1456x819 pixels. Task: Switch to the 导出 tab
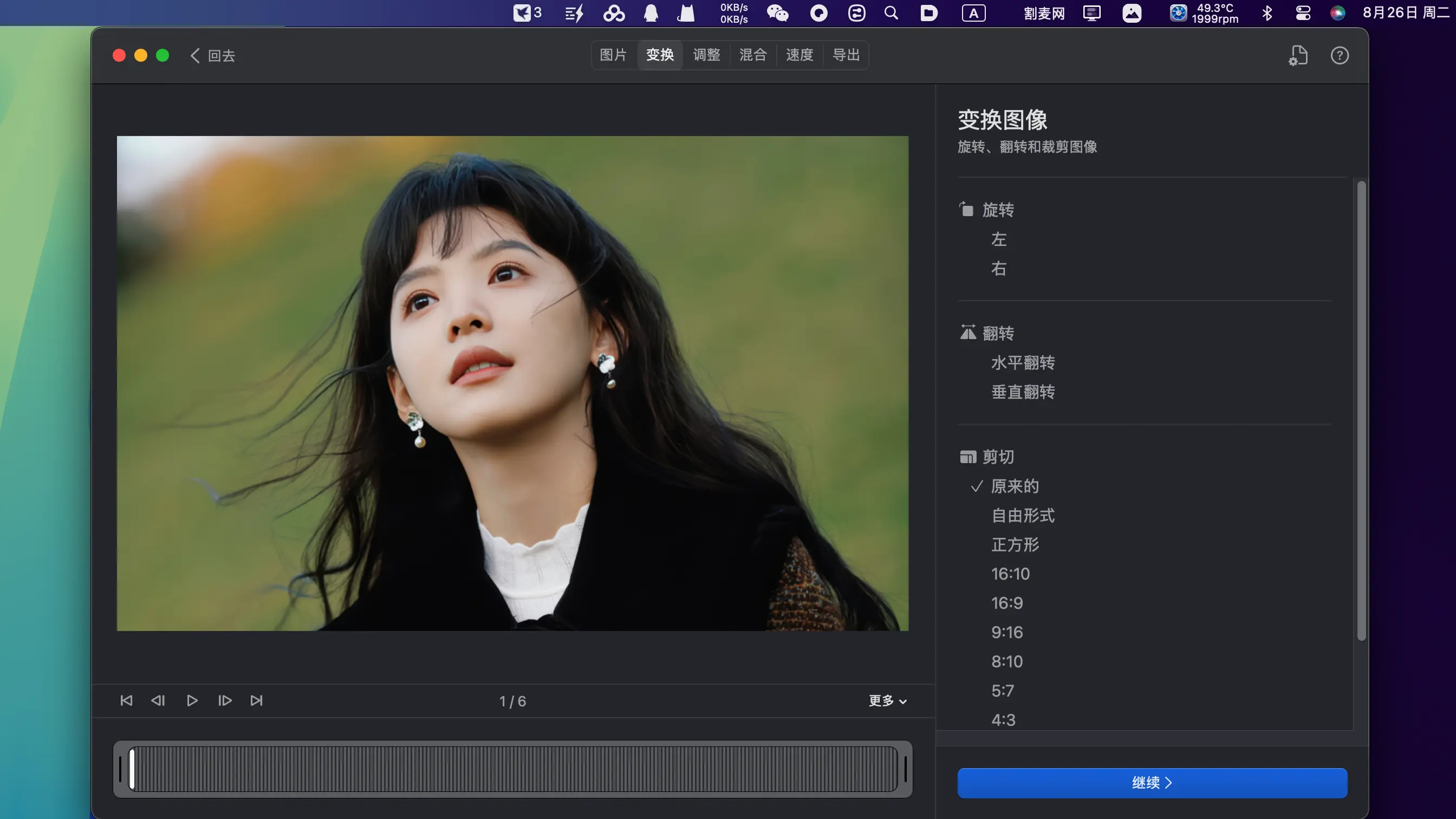click(x=846, y=55)
